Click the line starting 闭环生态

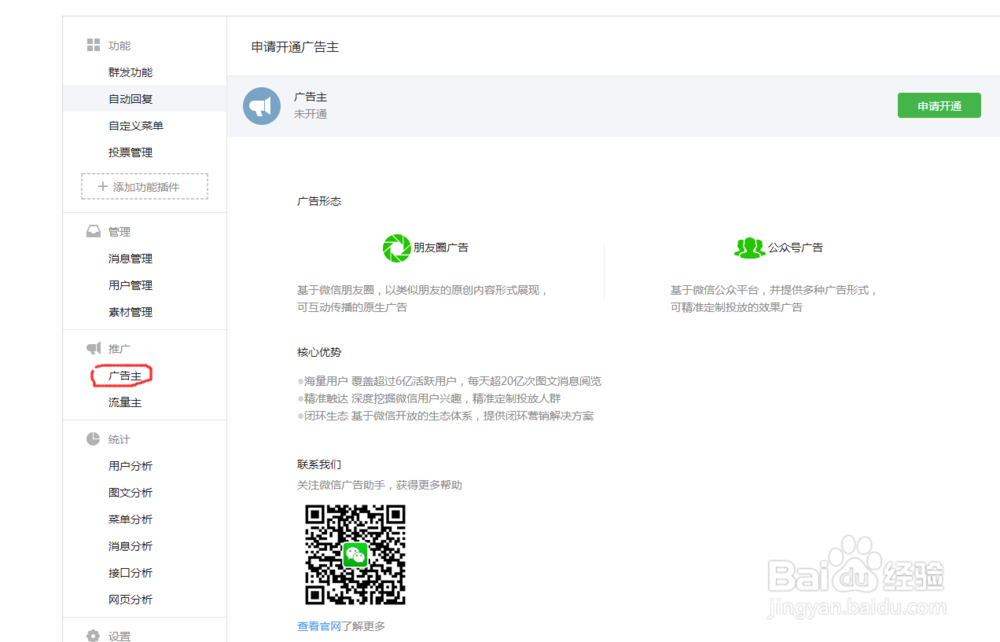click(x=446, y=416)
